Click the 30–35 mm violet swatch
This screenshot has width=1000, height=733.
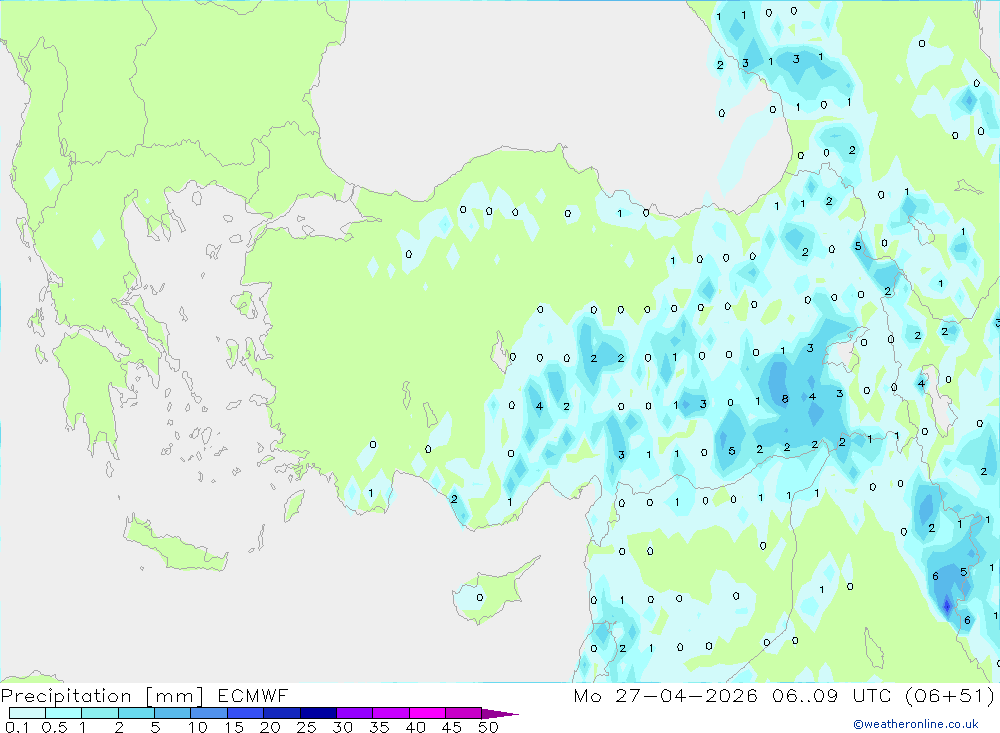(x=354, y=713)
